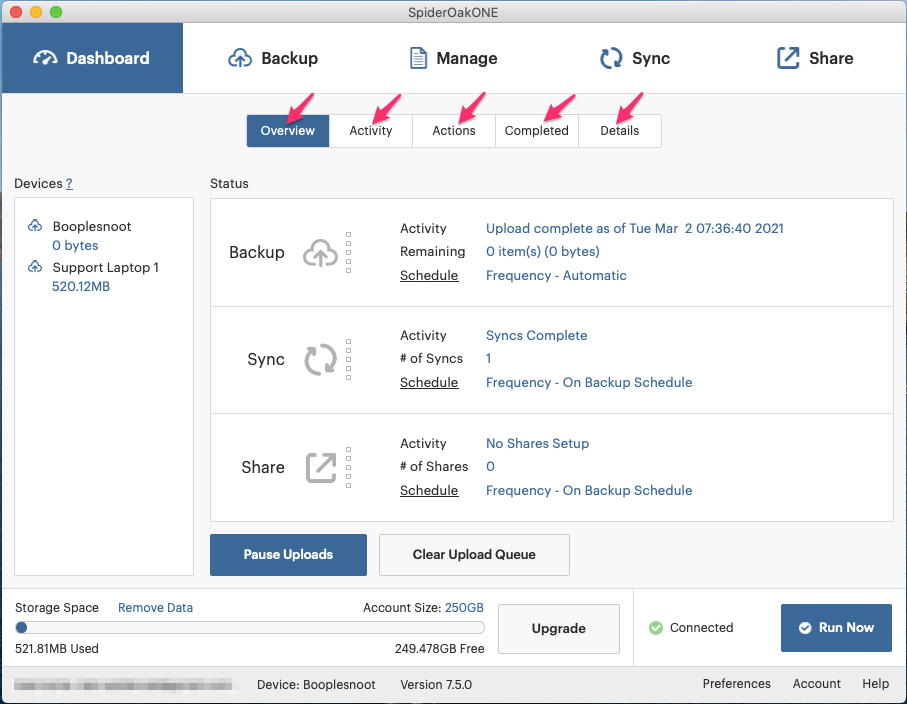This screenshot has width=907, height=704.
Task: Click the Syncs Complete activity text
Action: click(536, 336)
